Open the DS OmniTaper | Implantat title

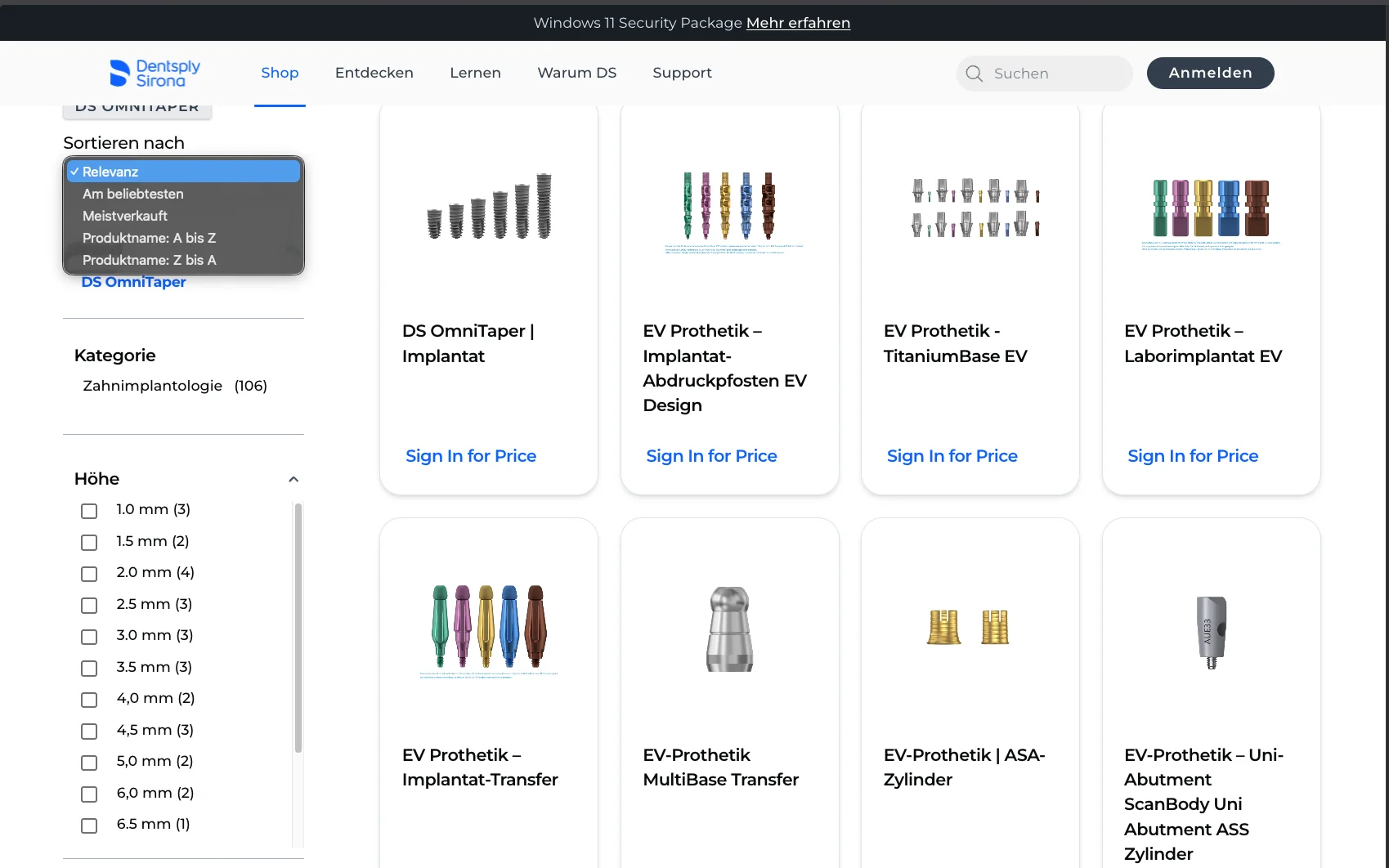pyautogui.click(x=468, y=343)
